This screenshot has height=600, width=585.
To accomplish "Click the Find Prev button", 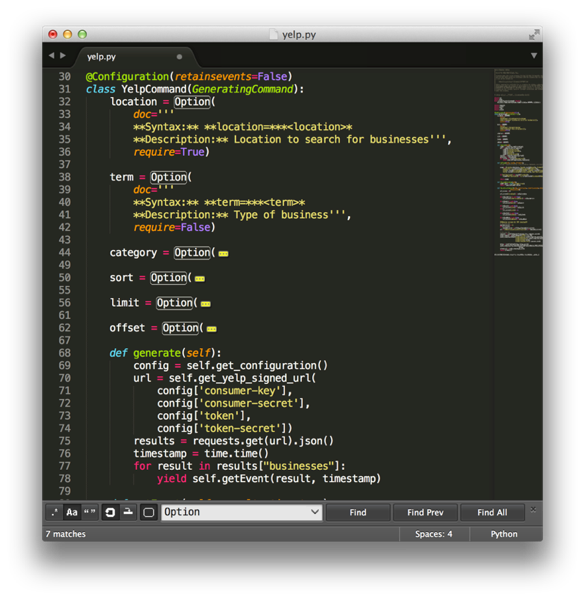I will tap(425, 512).
